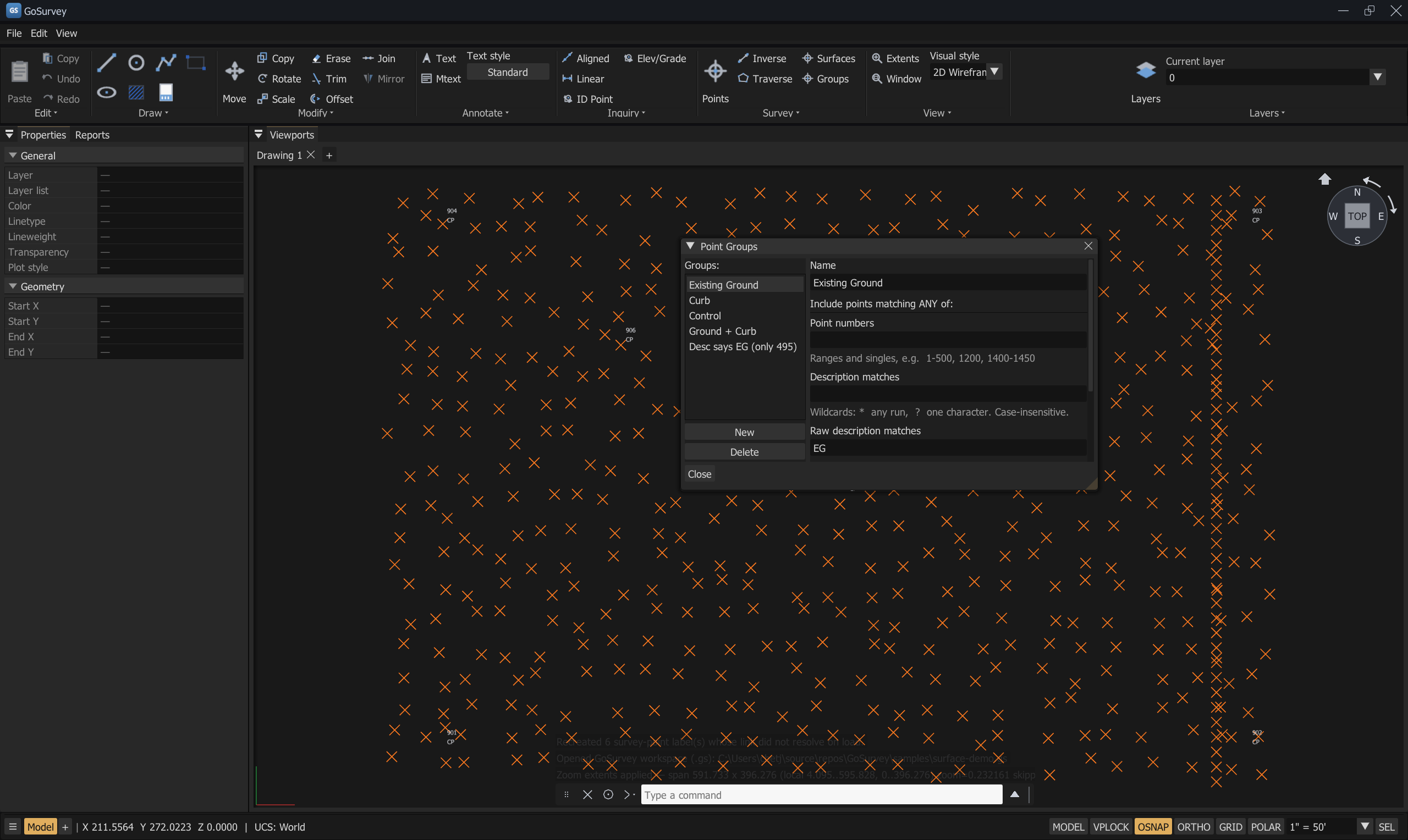This screenshot has height=840, width=1408.
Task: Toggle MODEL space in status bar
Action: coord(1068,826)
